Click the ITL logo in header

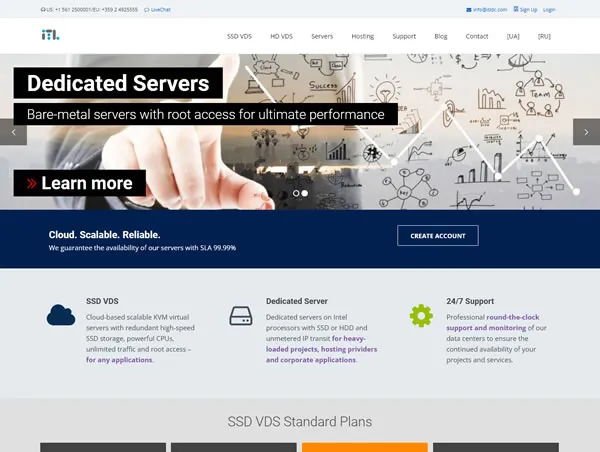point(51,35)
